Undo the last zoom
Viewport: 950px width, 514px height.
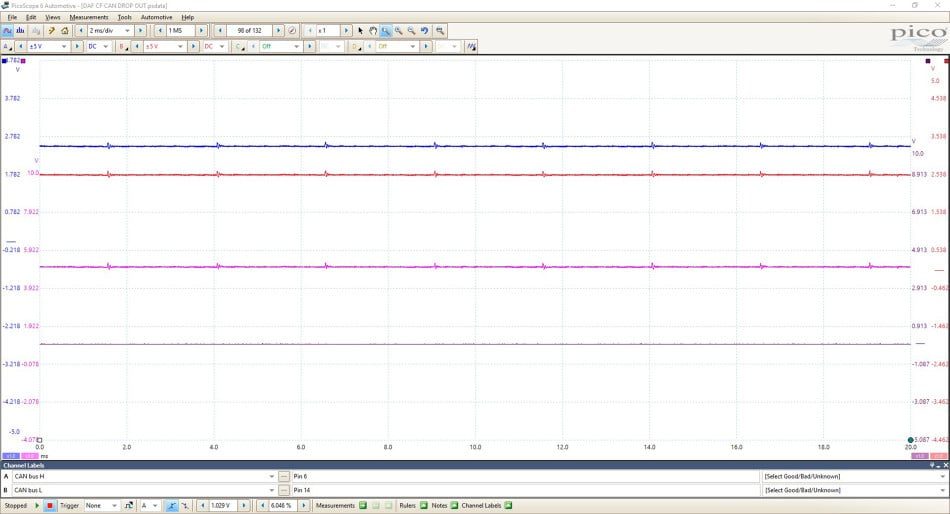coord(425,30)
